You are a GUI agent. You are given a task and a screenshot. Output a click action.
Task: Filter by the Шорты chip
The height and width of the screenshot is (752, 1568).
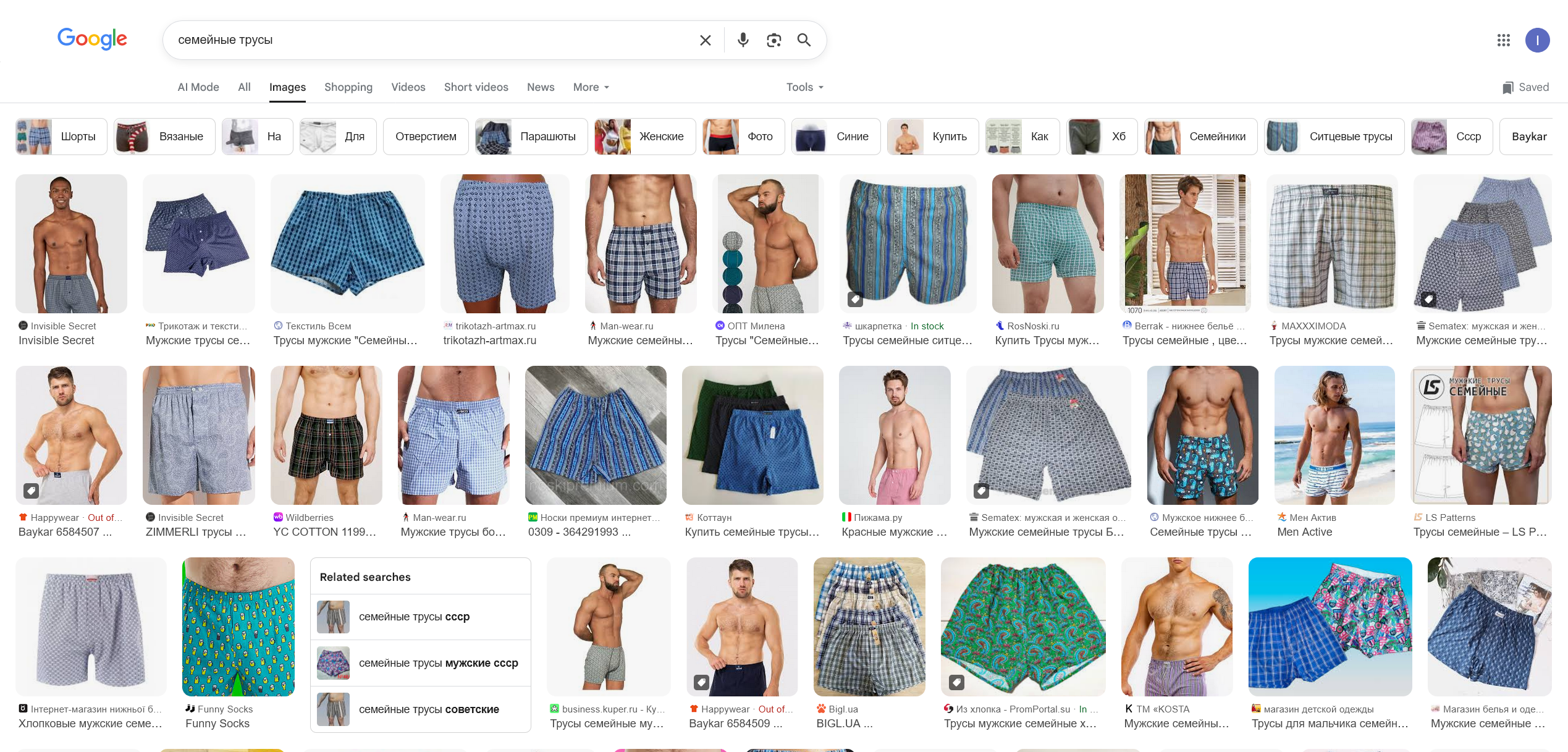pos(61,137)
